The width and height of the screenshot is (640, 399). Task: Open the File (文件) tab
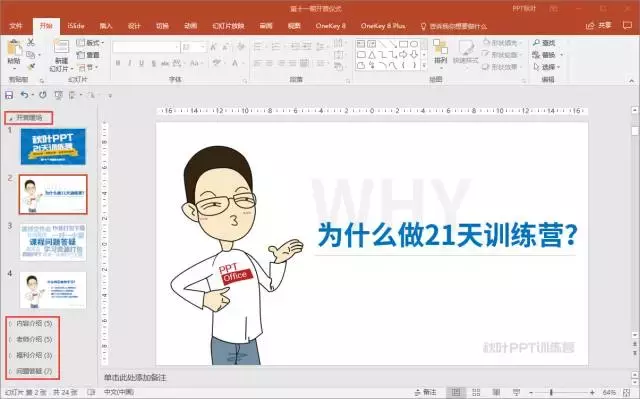(16, 26)
